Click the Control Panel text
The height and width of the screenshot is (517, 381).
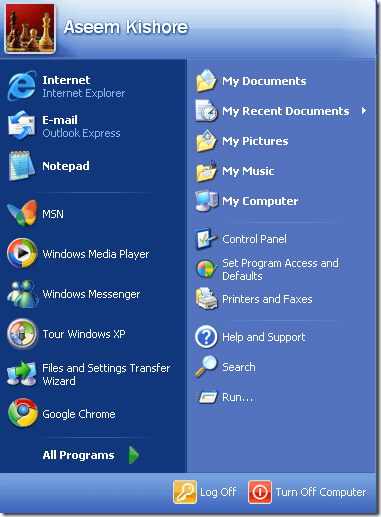point(254,239)
